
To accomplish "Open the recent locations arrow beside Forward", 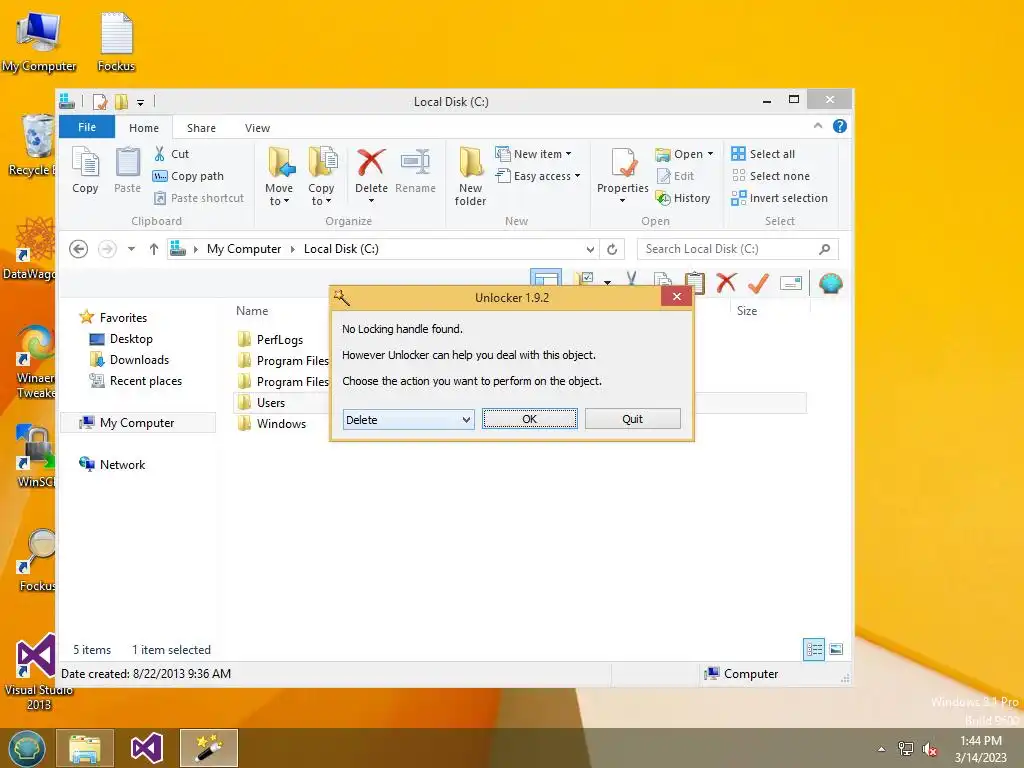I will 131,249.
